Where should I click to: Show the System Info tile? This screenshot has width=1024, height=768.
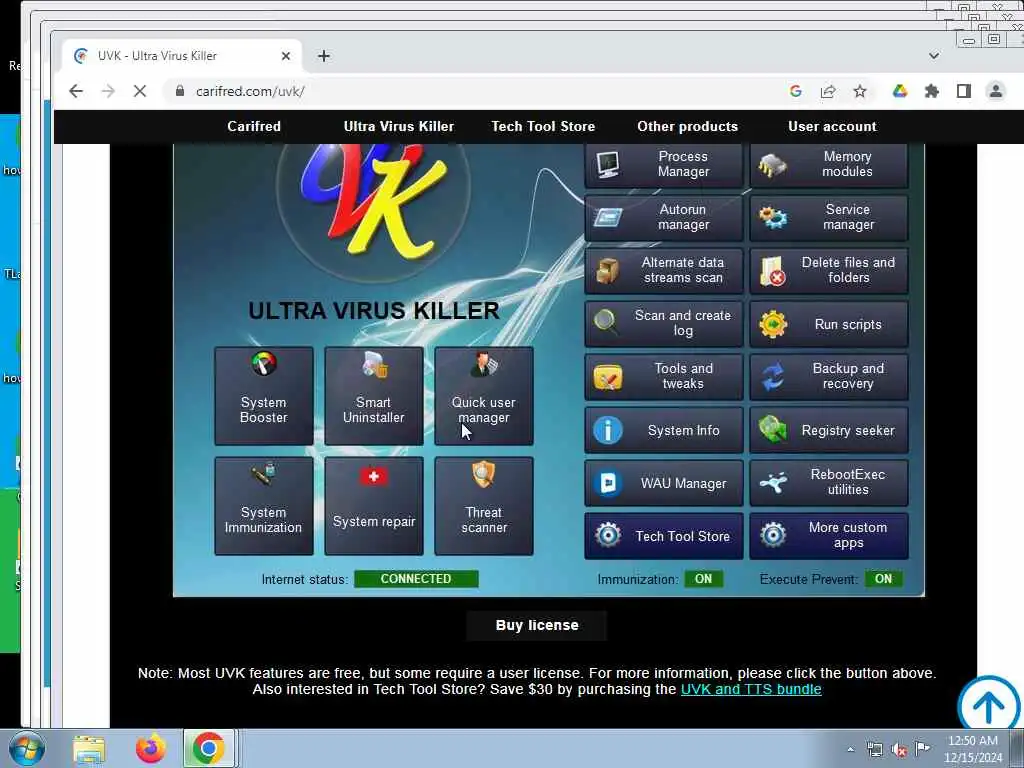pyautogui.click(x=664, y=430)
